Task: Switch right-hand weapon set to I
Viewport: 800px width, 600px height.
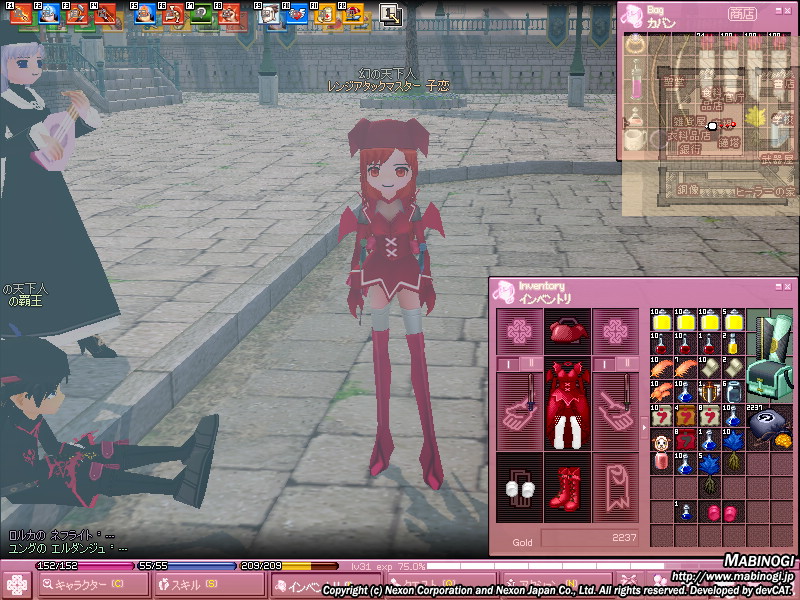Action: (604, 364)
